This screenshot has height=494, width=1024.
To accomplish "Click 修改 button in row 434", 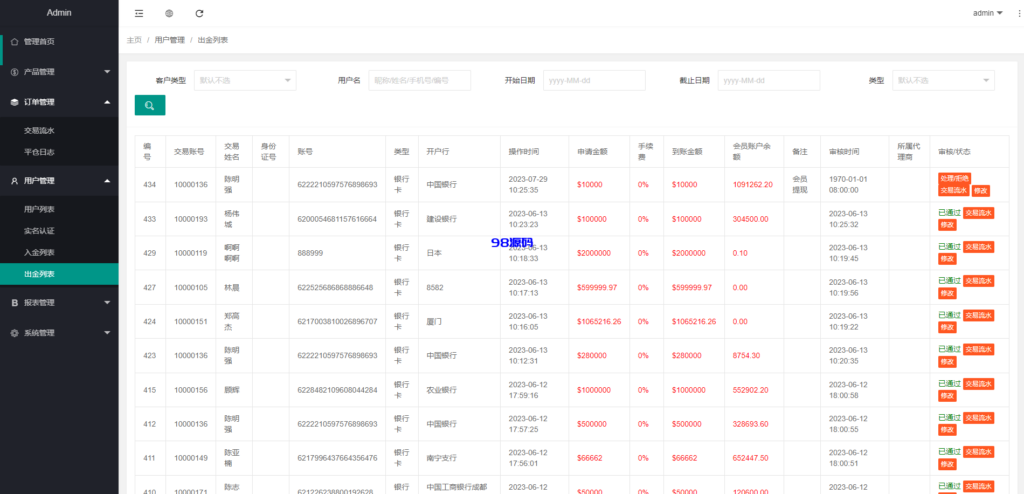I will coord(980,191).
